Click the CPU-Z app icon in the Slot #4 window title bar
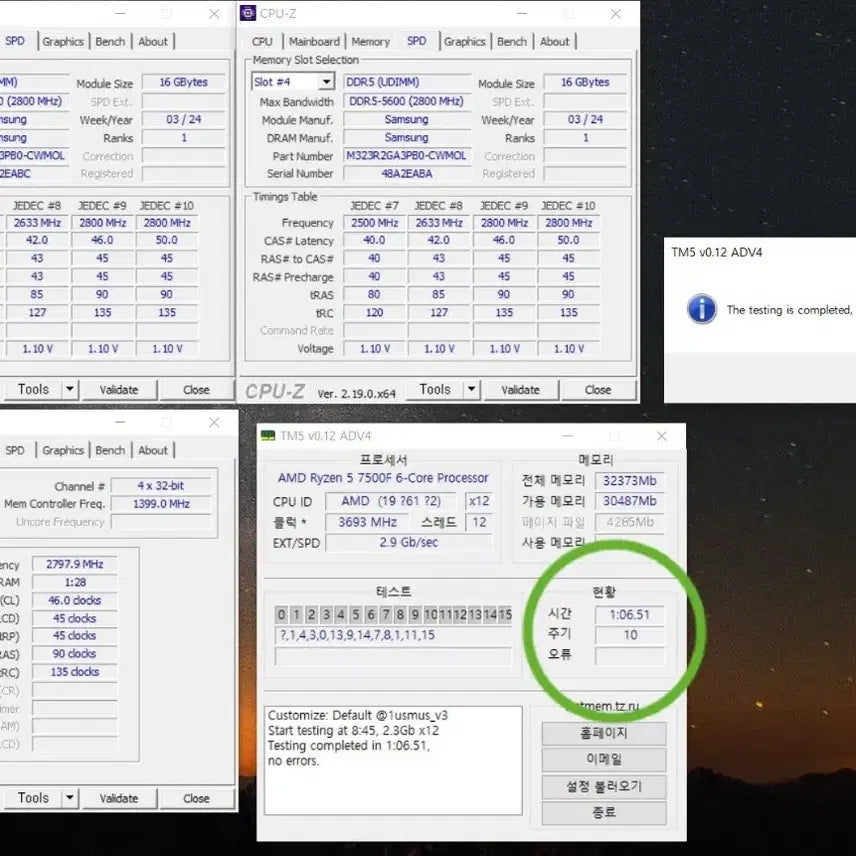856x856 pixels. (x=248, y=13)
